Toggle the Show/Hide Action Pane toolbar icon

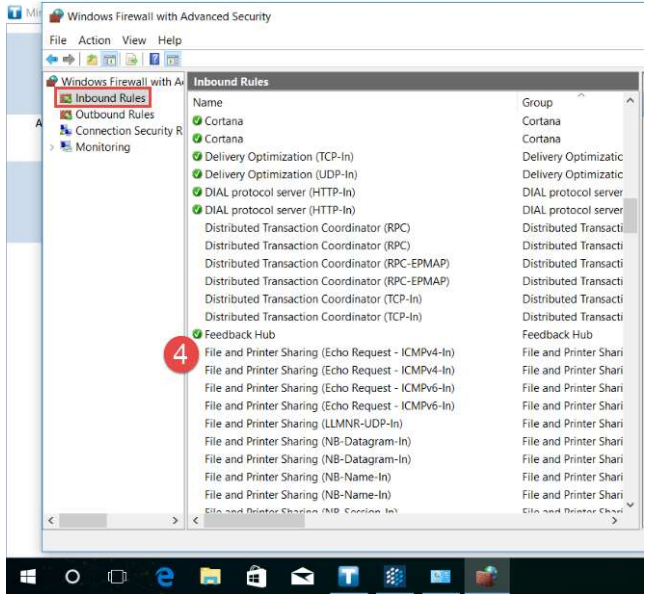(x=172, y=59)
